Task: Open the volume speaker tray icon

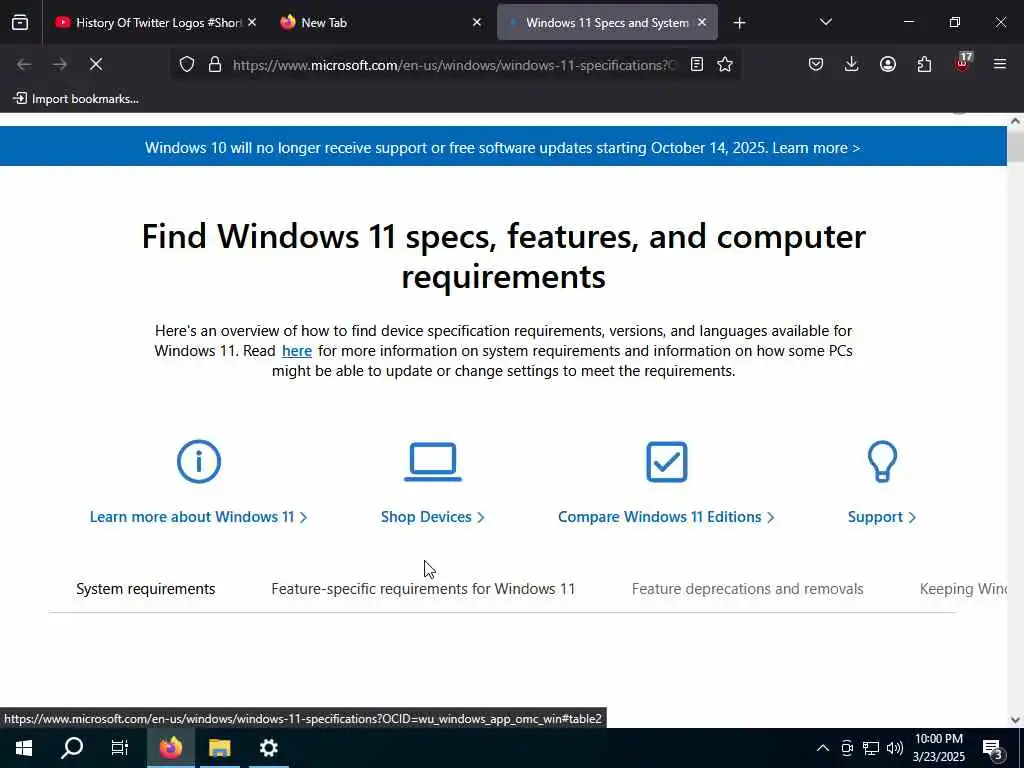Action: [895, 748]
